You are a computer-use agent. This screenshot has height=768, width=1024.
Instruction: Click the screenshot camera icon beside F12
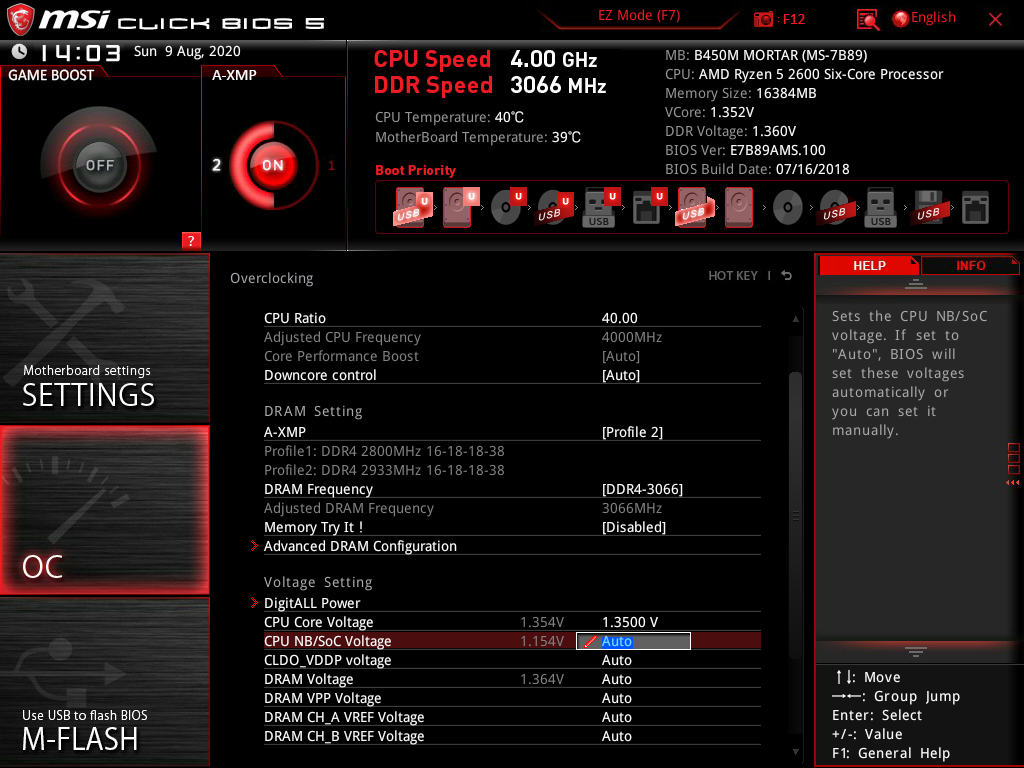pos(763,19)
